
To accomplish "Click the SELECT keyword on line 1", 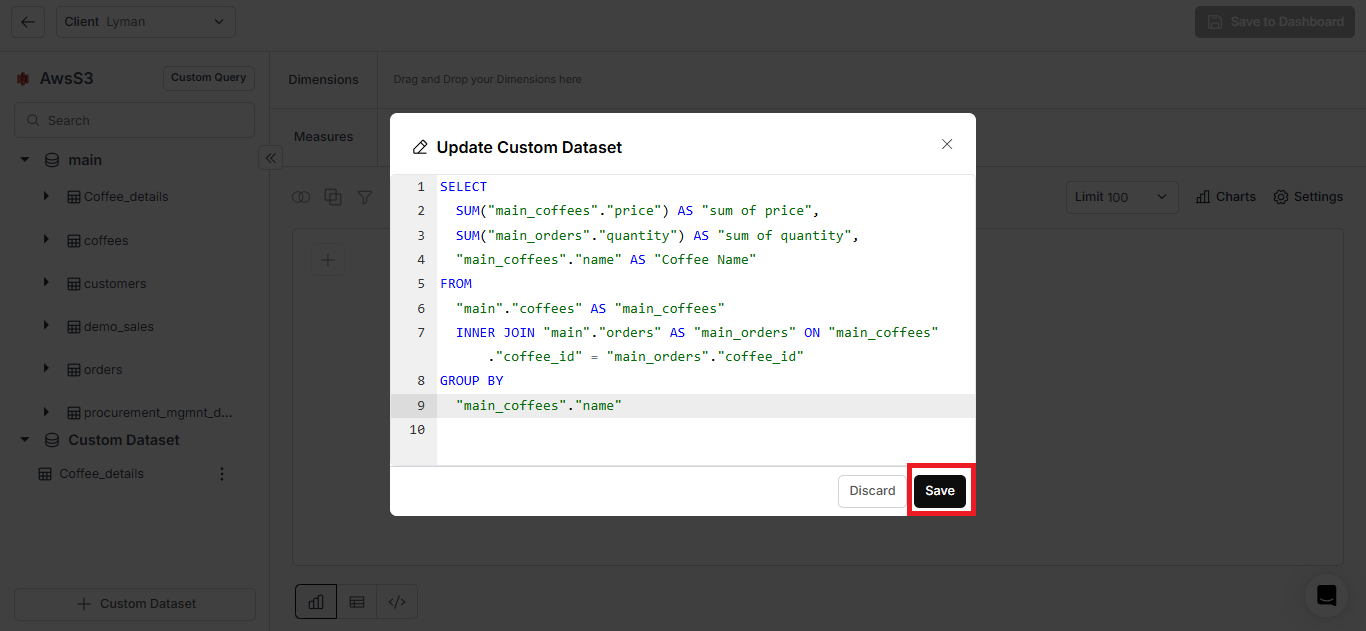I will pyautogui.click(x=463, y=187).
